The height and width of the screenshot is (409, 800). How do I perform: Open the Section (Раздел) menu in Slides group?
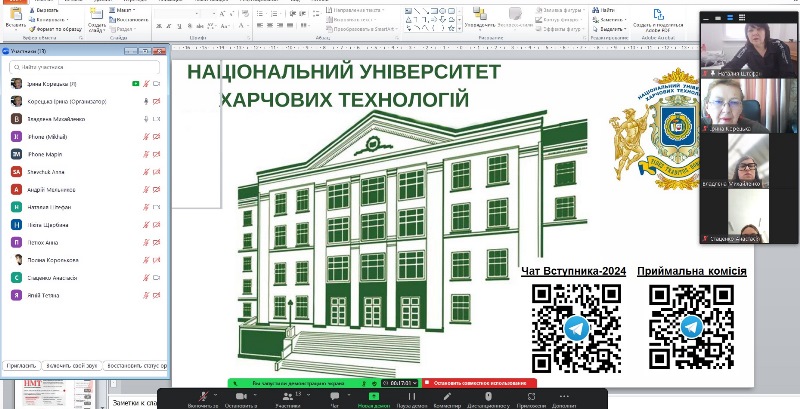pyautogui.click(x=122, y=29)
